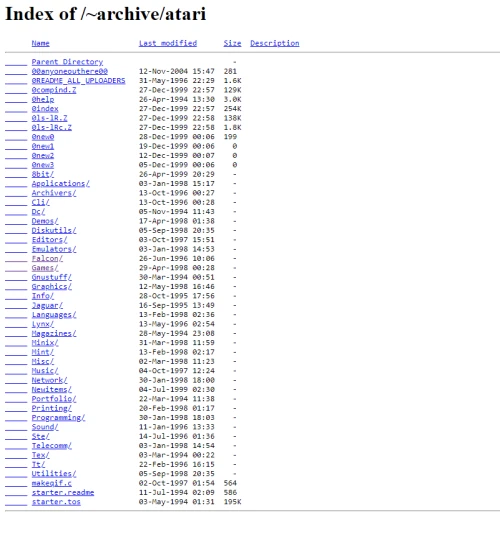Select the 129K size value
Viewport: 500px width, 556px height.
point(232,90)
